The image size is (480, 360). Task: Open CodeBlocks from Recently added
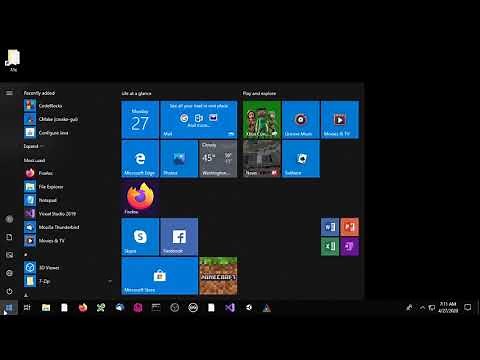click(50, 106)
